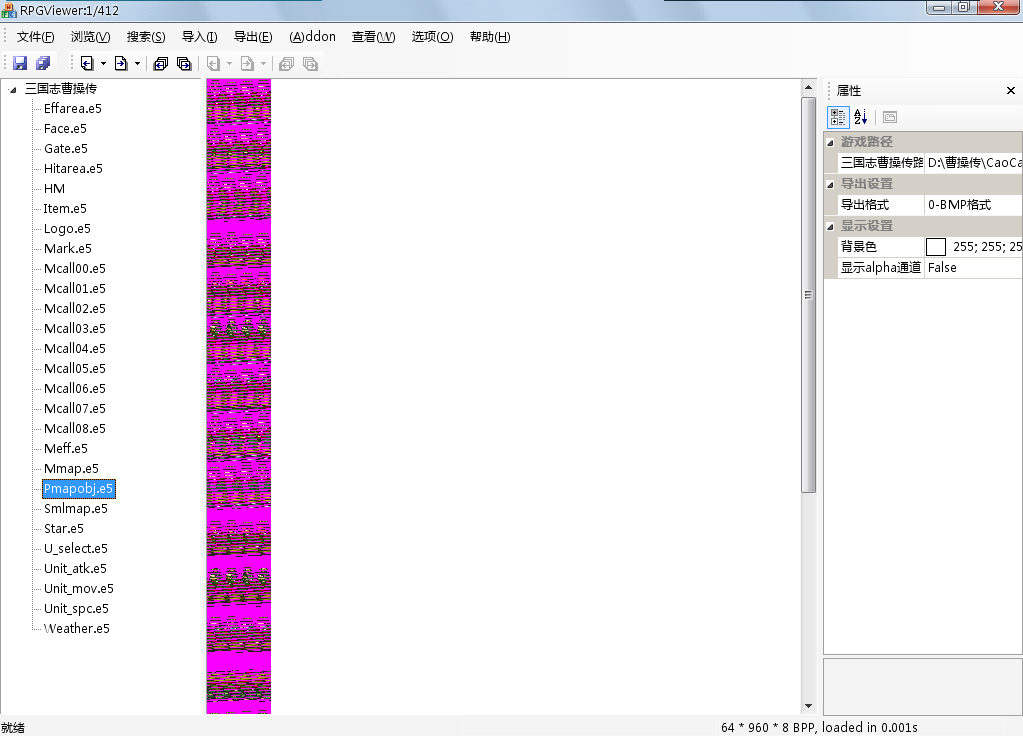1023x736 pixels.
Task: Click the import page icon with left arrow
Action: [x=87, y=63]
